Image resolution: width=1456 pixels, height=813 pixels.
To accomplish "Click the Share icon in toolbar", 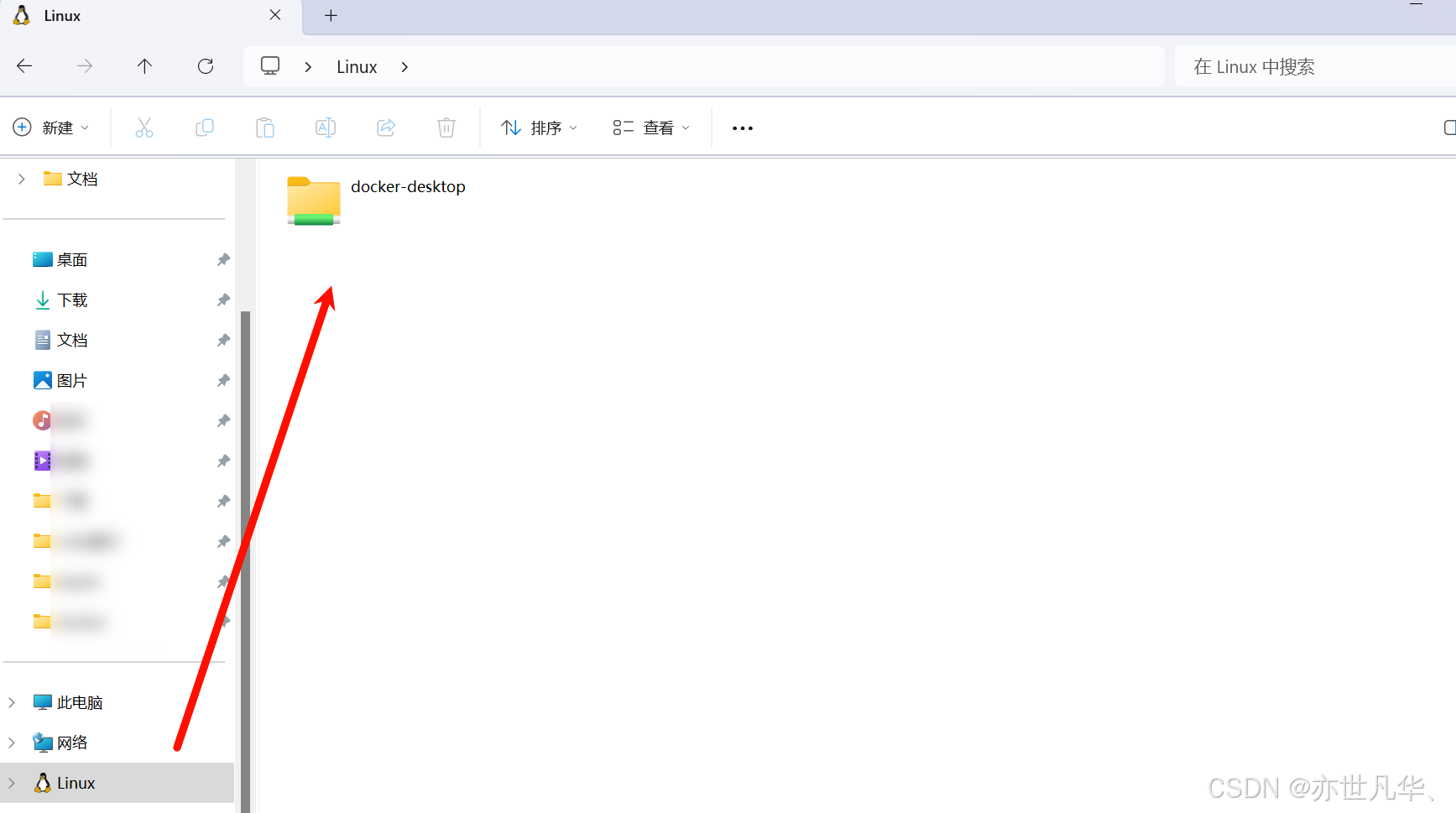I will point(386,128).
